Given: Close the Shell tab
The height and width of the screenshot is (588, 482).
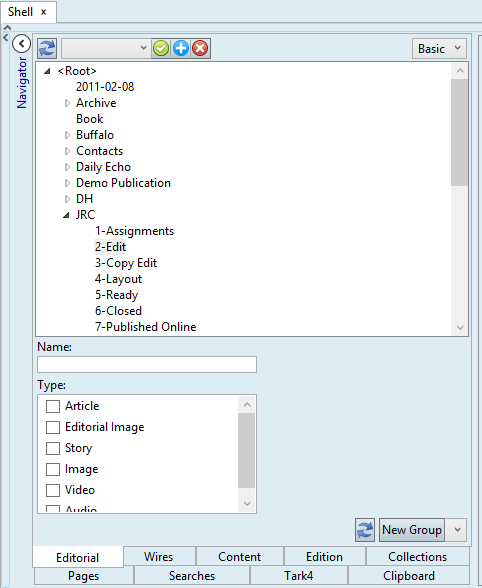Looking at the screenshot, I should (x=44, y=12).
